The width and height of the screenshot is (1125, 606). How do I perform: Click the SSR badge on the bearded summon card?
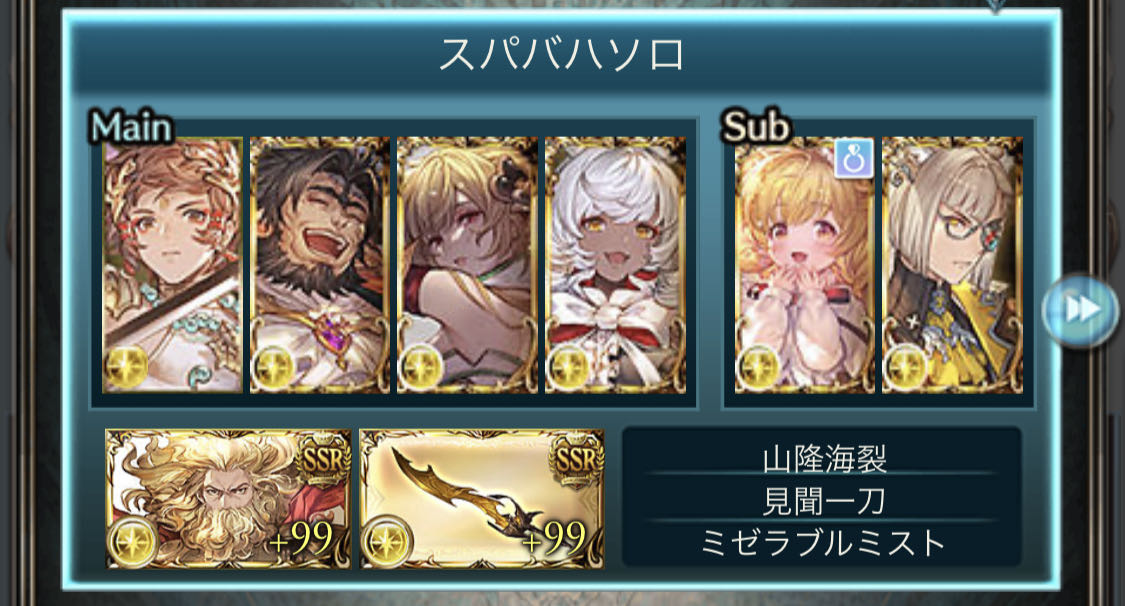point(324,458)
